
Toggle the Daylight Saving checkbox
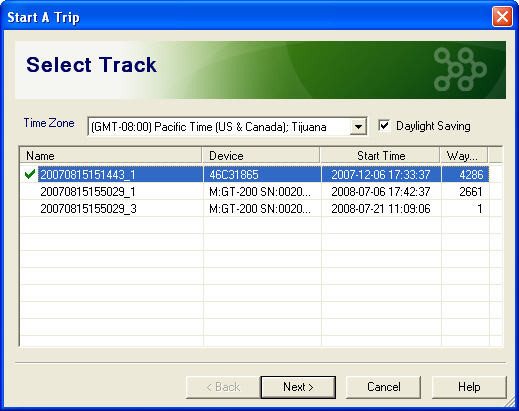pos(384,126)
